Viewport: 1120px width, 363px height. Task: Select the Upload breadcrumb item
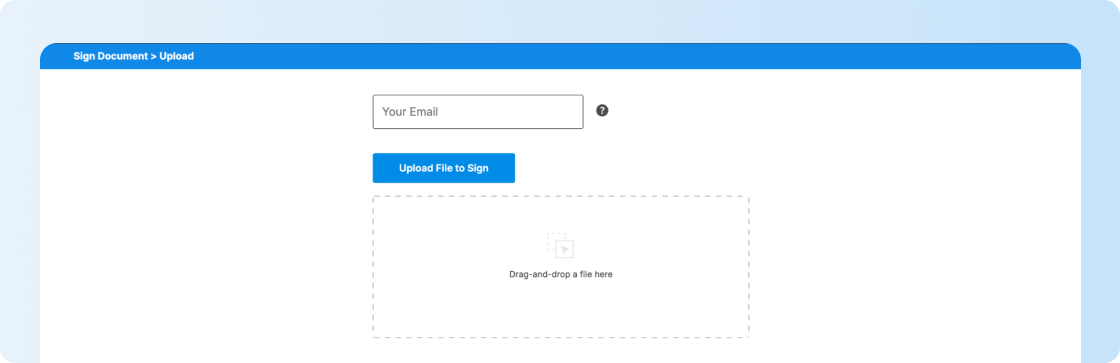[x=176, y=56]
